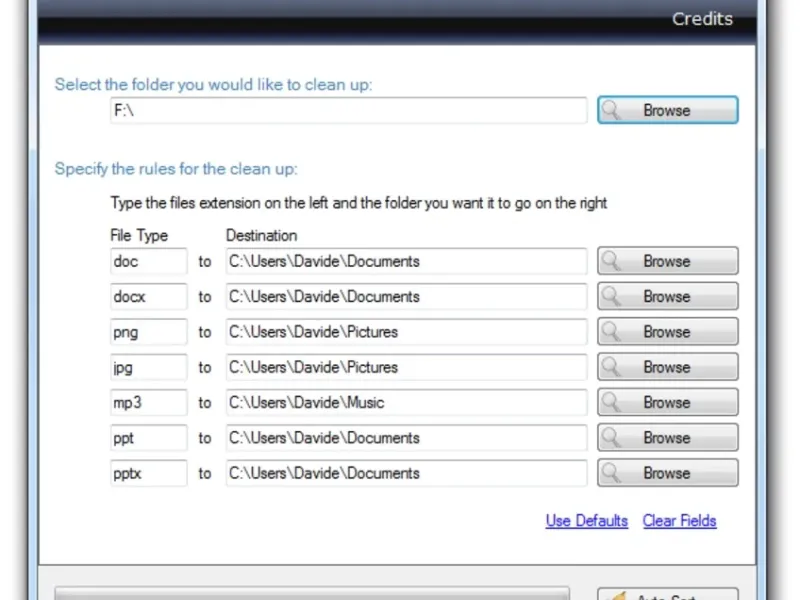Click the doc file type field
Image resolution: width=800 pixels, height=600 pixels.
148,261
